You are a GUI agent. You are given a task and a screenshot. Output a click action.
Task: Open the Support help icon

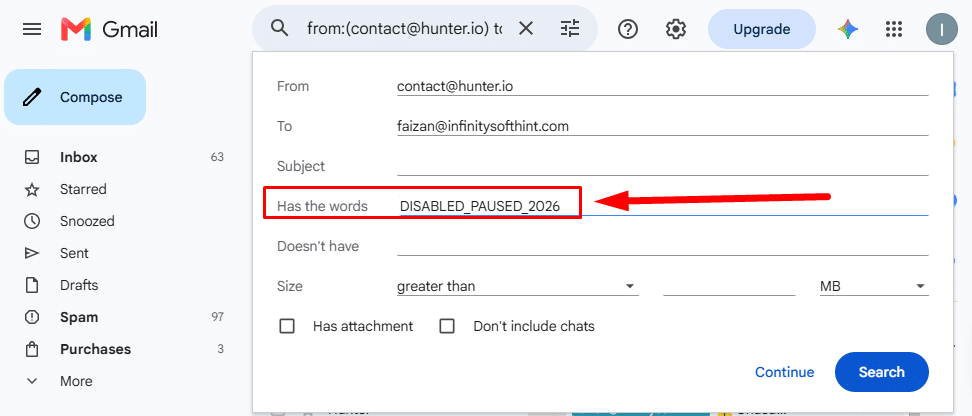coord(628,29)
